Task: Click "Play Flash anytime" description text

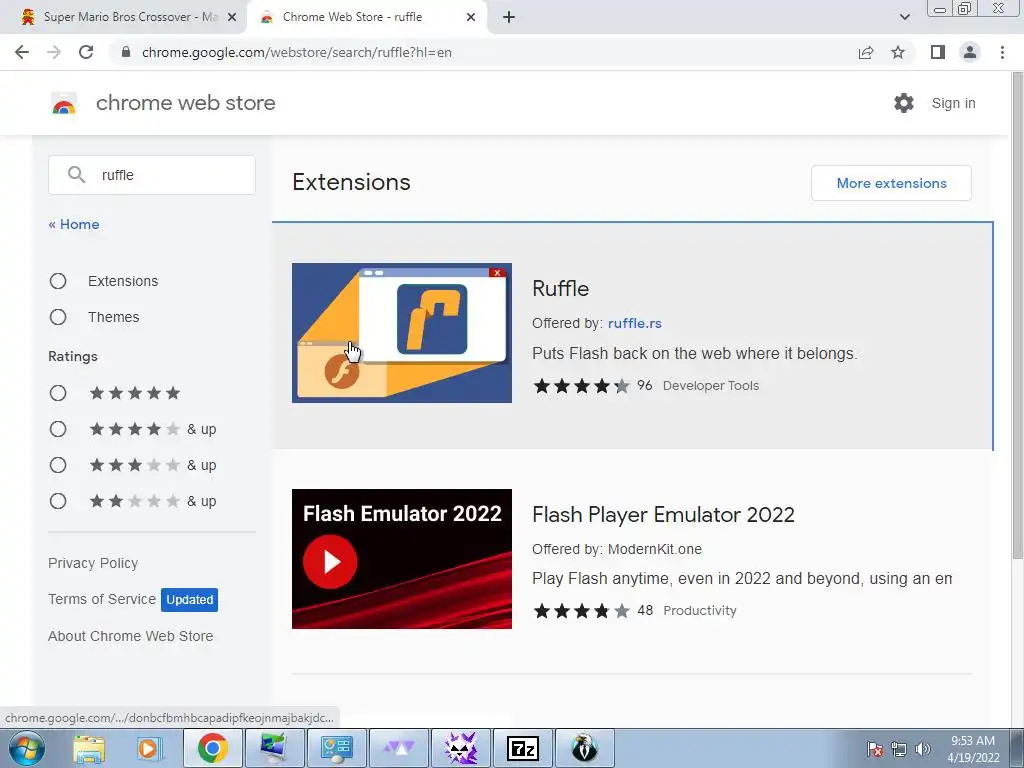Action: [x=742, y=579]
